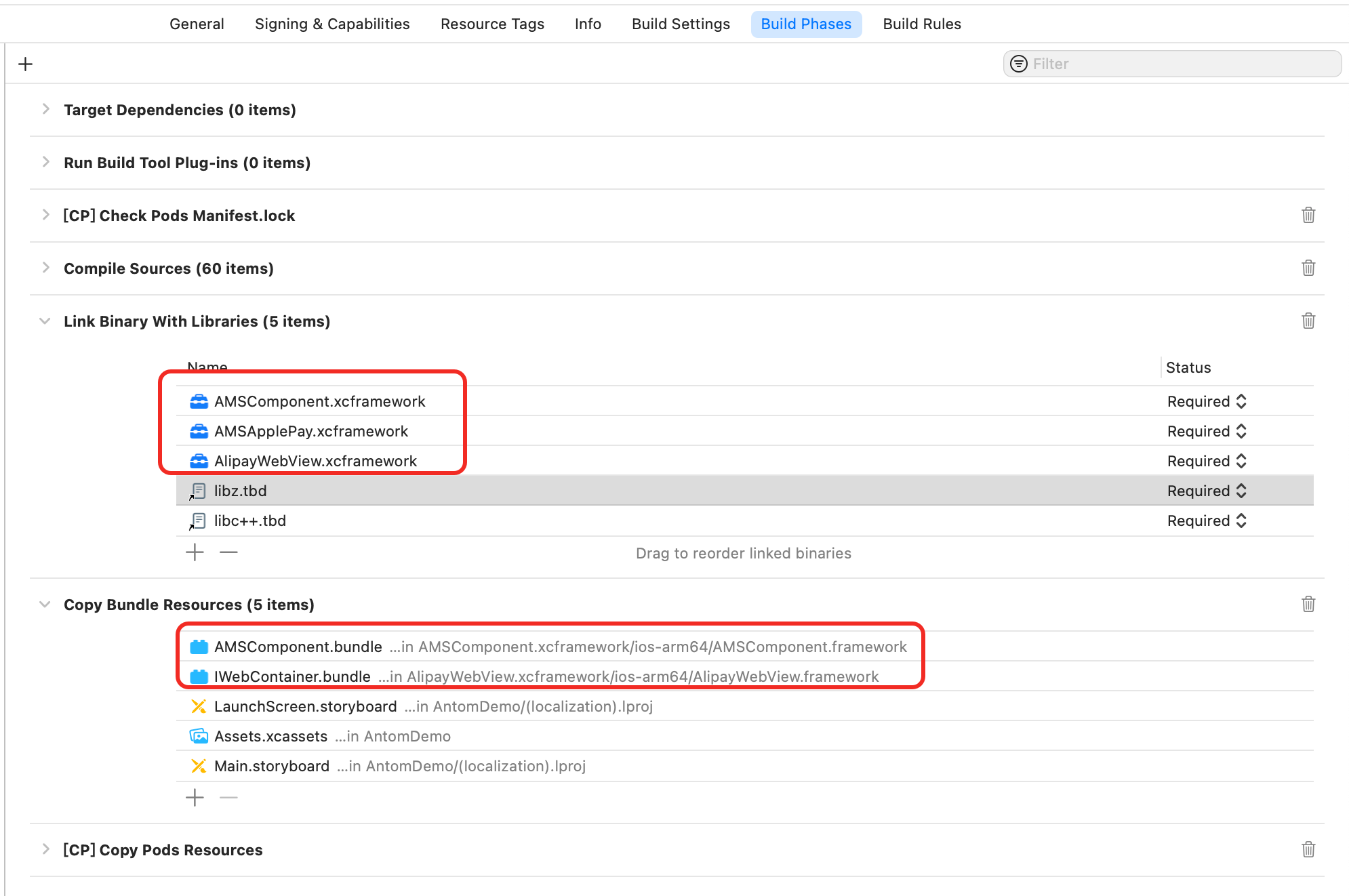Select AMSApplePay.xcframework in the library list
Image resolution: width=1349 pixels, height=896 pixels.
[310, 431]
